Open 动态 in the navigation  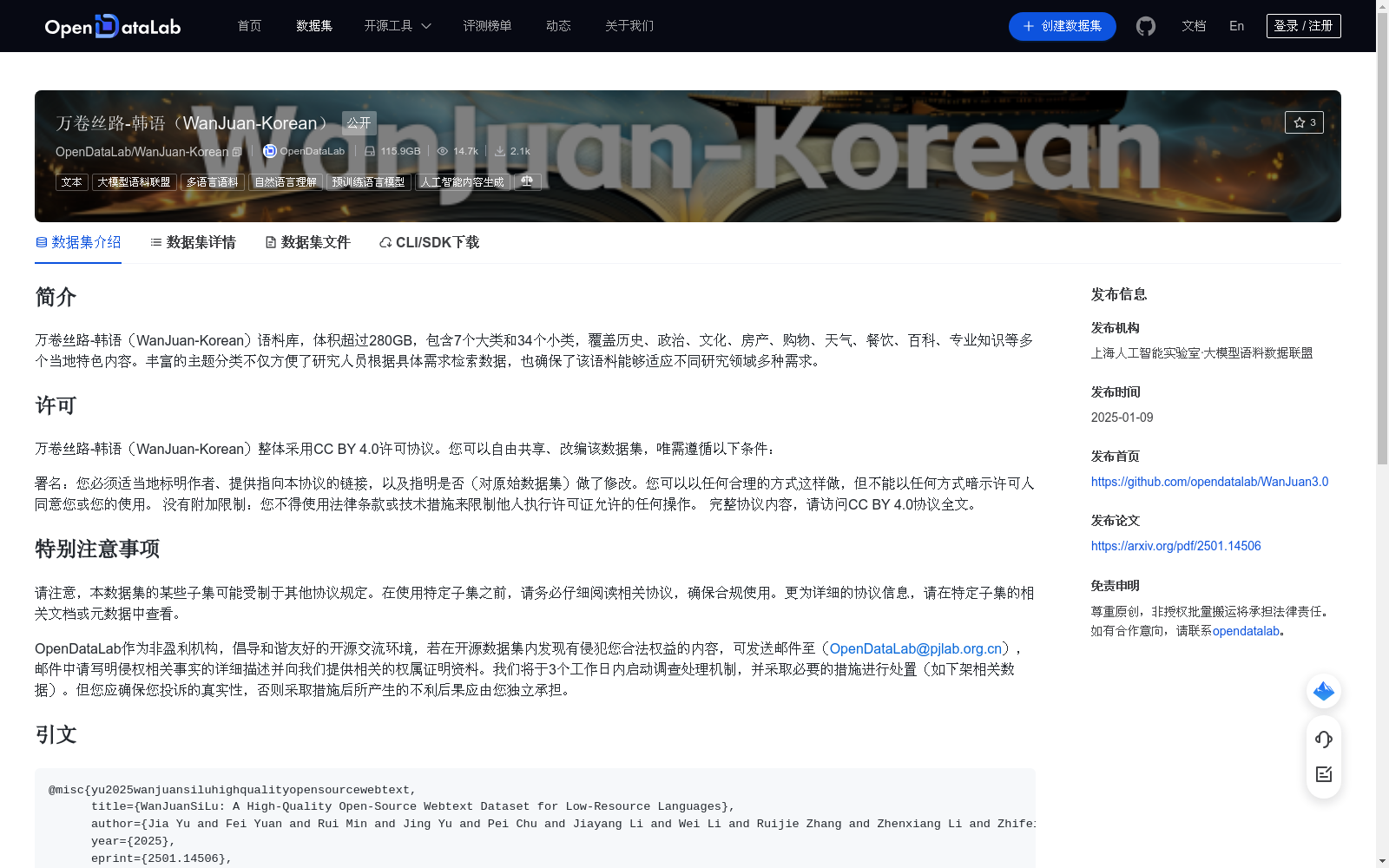[558, 26]
